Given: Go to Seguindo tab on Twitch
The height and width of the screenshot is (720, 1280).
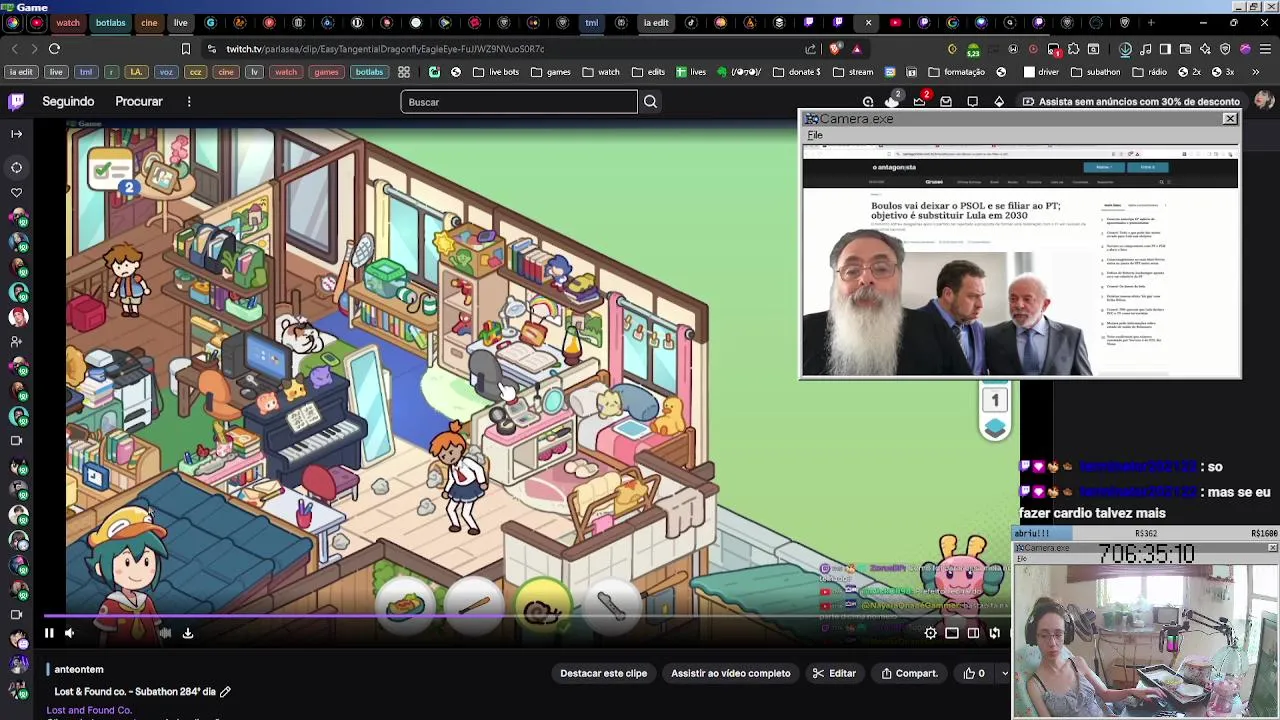Looking at the screenshot, I should click(68, 101).
